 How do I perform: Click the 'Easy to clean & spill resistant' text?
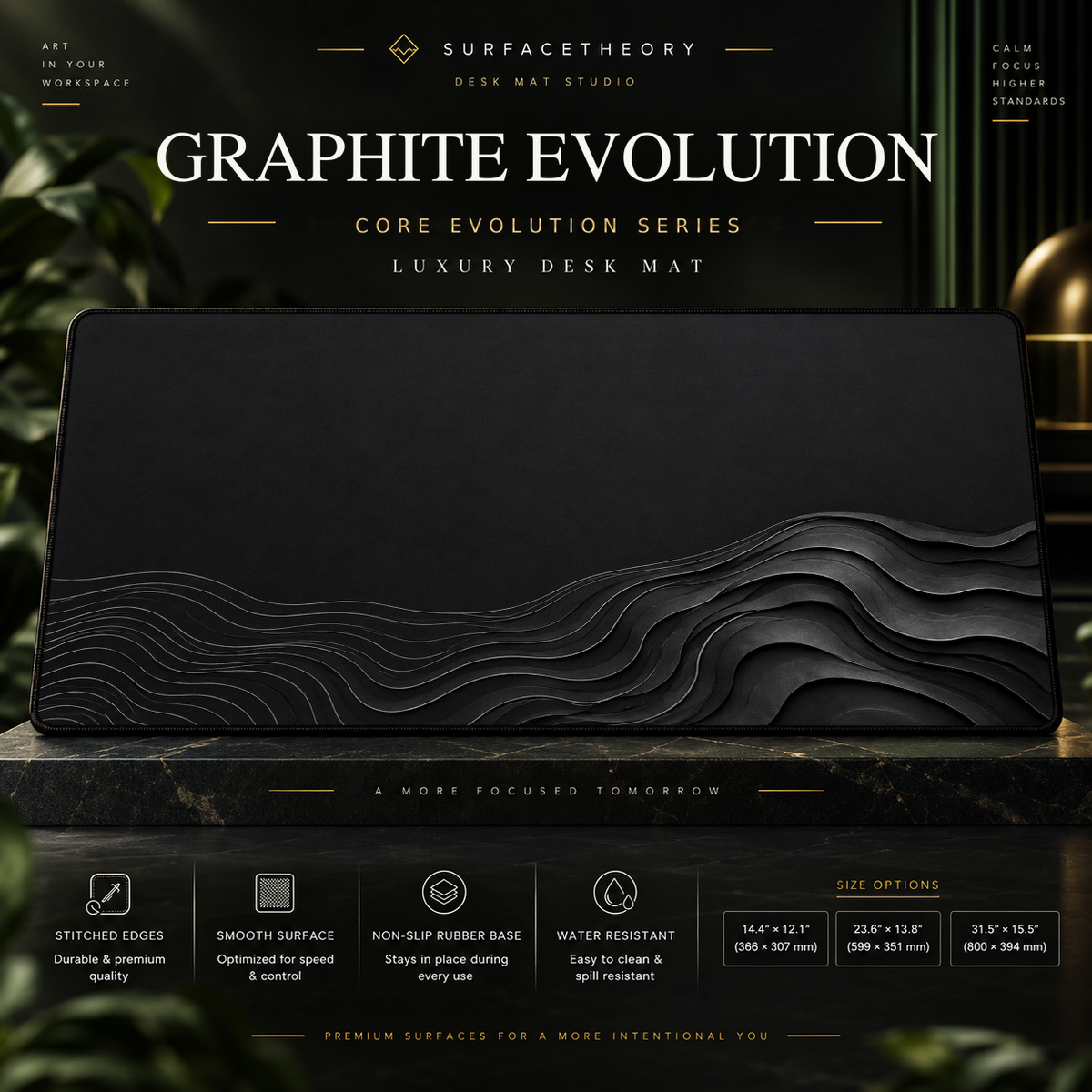615,967
